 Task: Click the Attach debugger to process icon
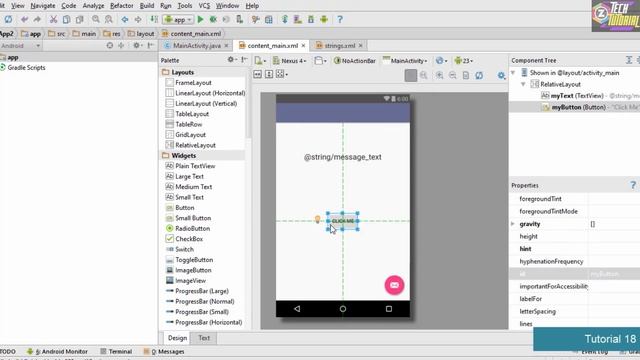tap(240, 19)
